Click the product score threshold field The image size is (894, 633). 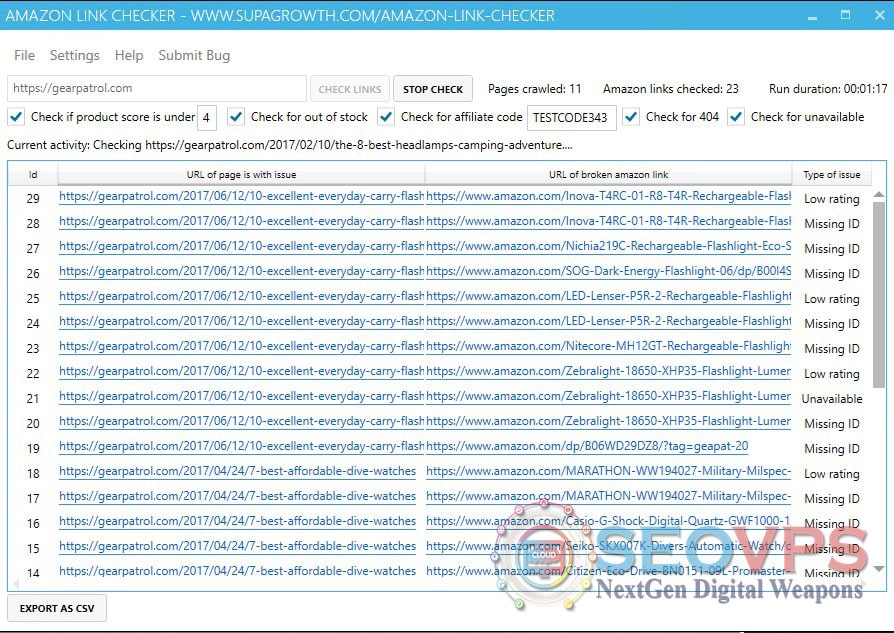[206, 117]
